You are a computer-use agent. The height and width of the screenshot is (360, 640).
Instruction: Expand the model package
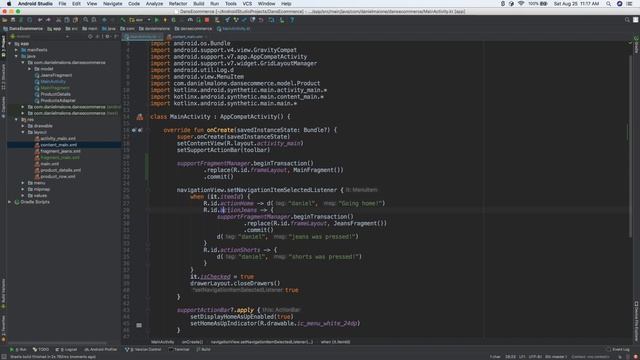[29, 69]
